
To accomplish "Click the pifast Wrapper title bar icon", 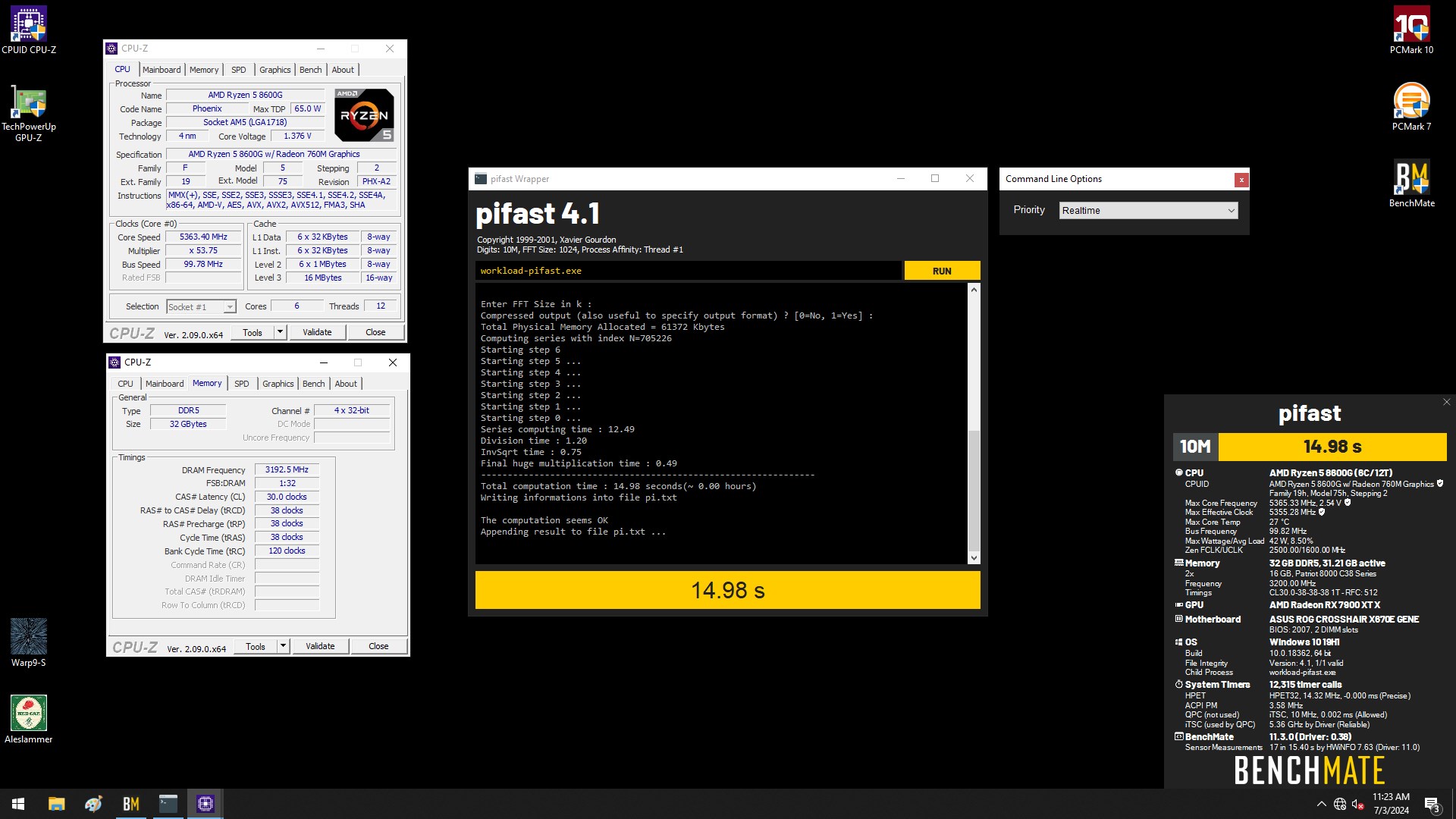I will pyautogui.click(x=480, y=179).
